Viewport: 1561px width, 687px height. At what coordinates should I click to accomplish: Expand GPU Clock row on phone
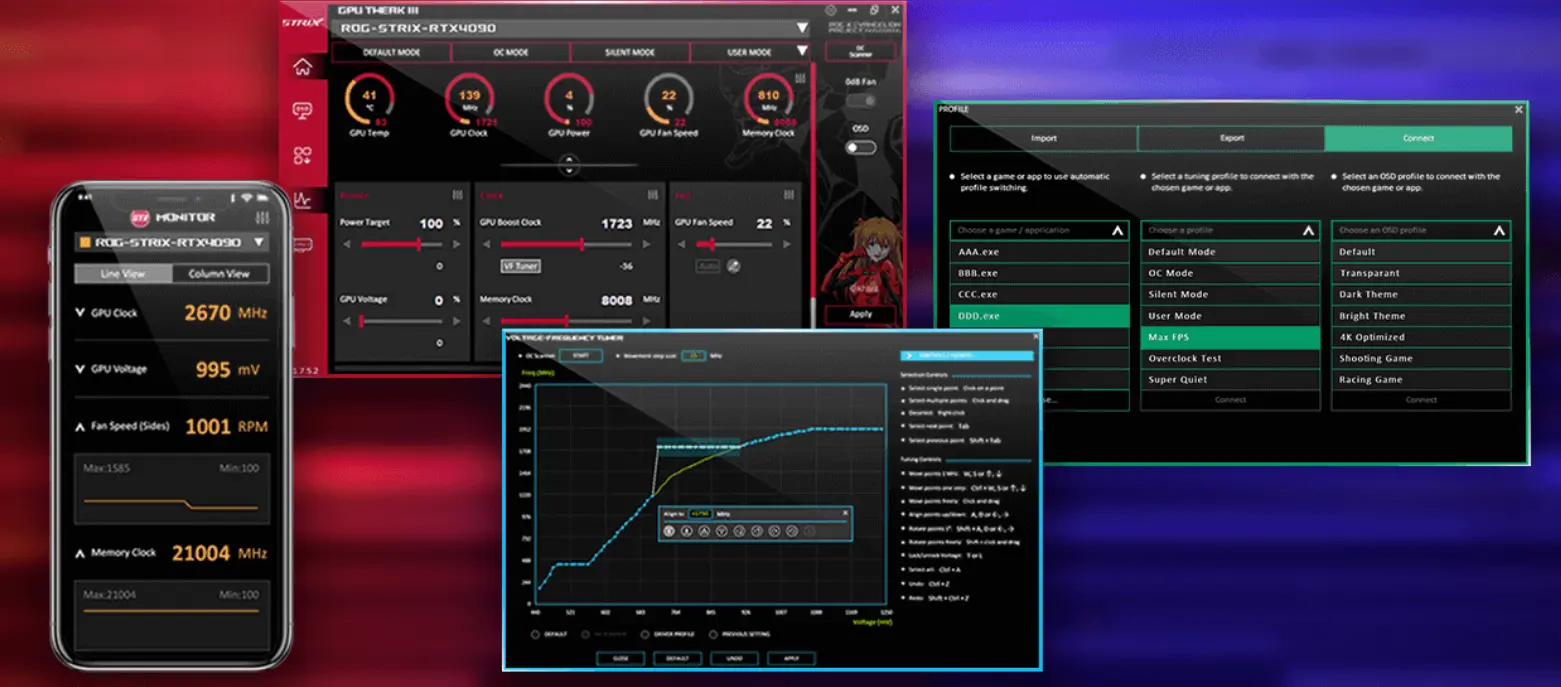[80, 313]
